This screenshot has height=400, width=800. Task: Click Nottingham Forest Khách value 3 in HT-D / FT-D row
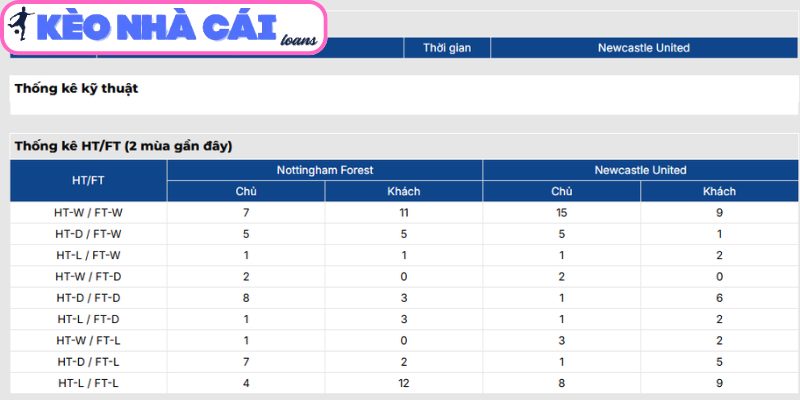[404, 298]
